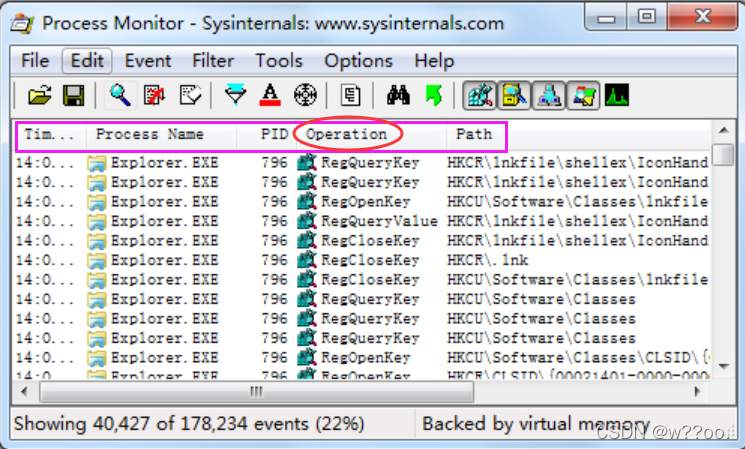
Task: Click the Process Monitor title bar icon
Action: [22, 23]
